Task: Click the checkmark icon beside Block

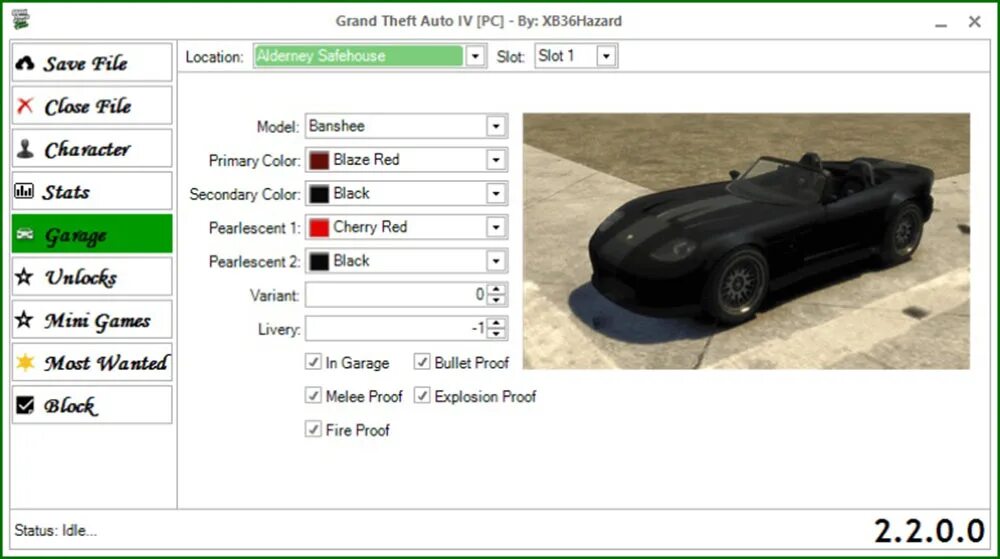Action: [25, 405]
